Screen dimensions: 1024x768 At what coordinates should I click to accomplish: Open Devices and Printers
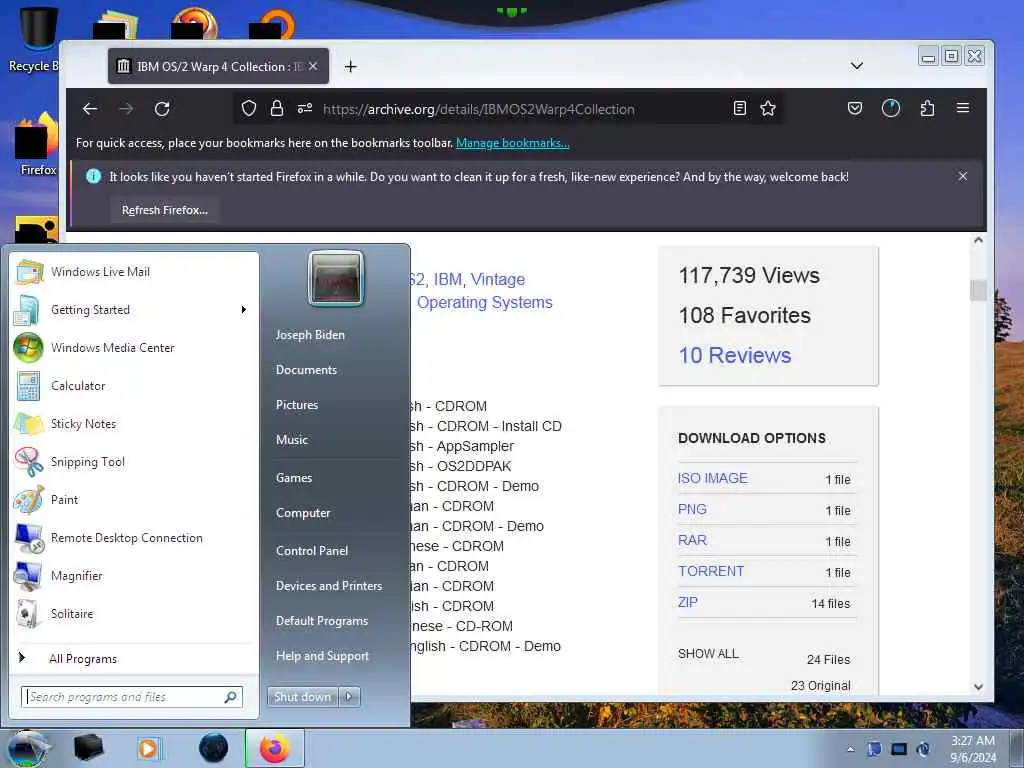coord(329,586)
